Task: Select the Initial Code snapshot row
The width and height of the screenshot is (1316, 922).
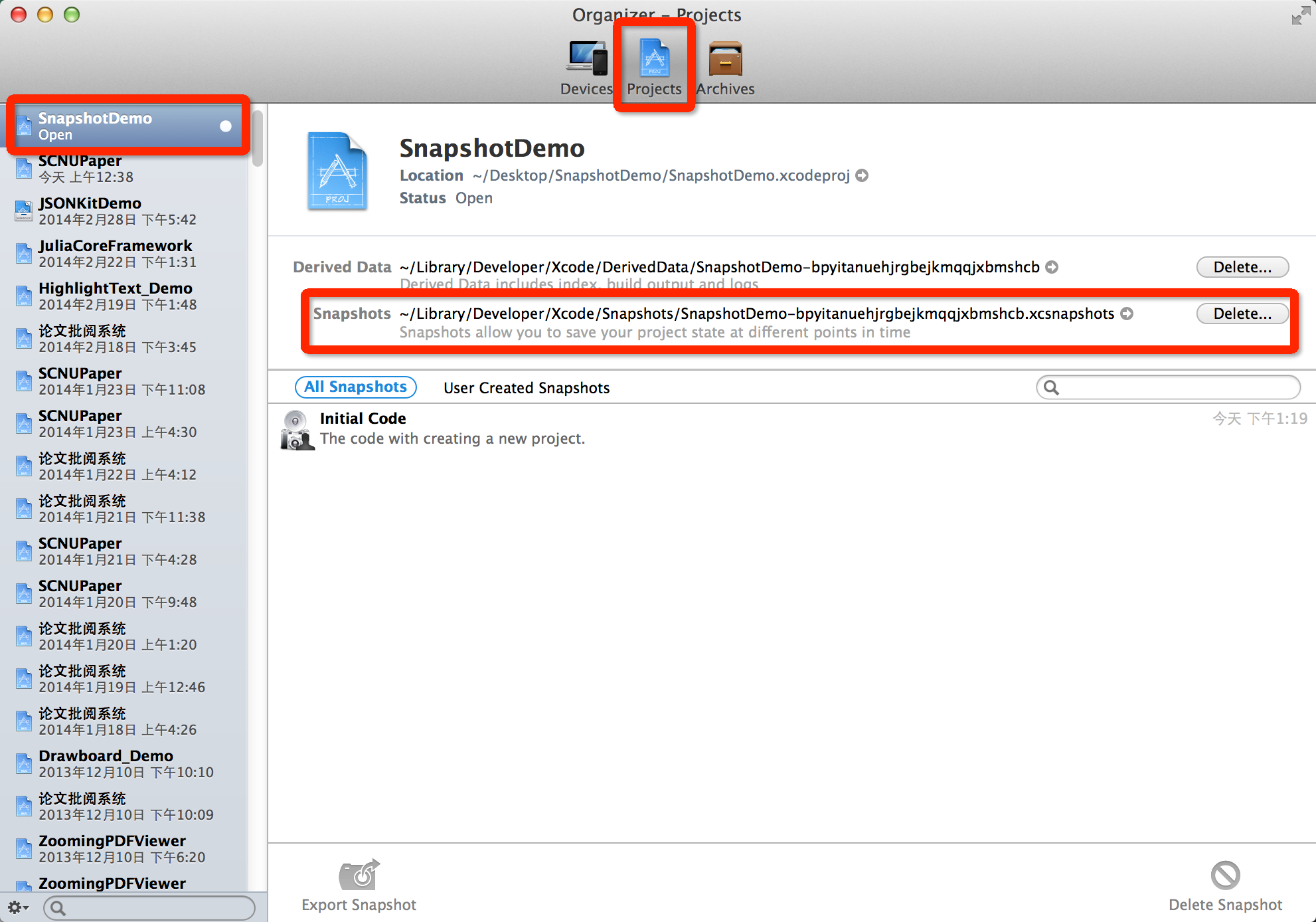Action: coord(792,428)
